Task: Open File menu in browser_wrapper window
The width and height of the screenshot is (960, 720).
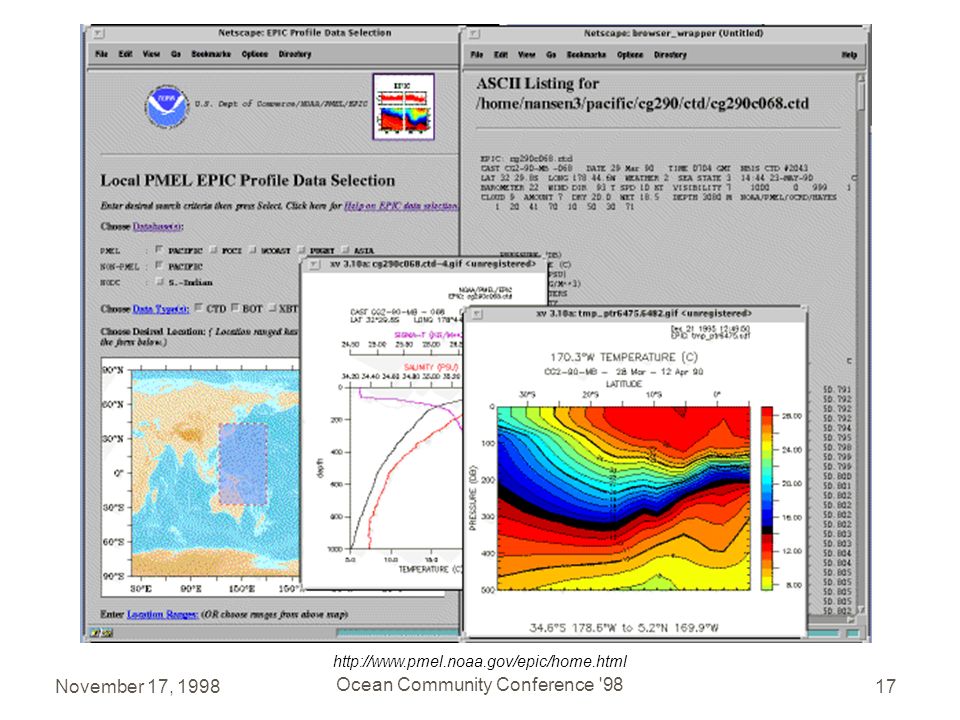Action: (x=477, y=54)
